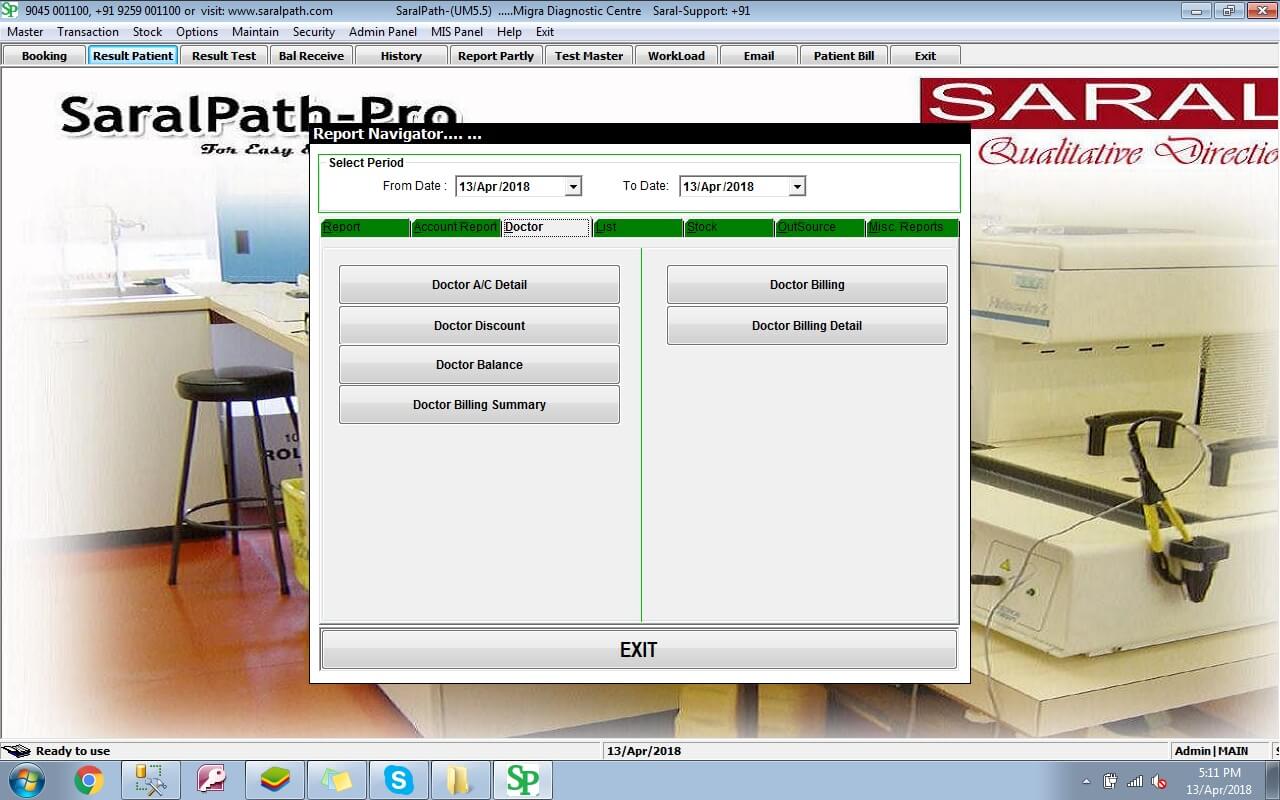
Task: Show hidden system tray icons
Action: 1086,781
